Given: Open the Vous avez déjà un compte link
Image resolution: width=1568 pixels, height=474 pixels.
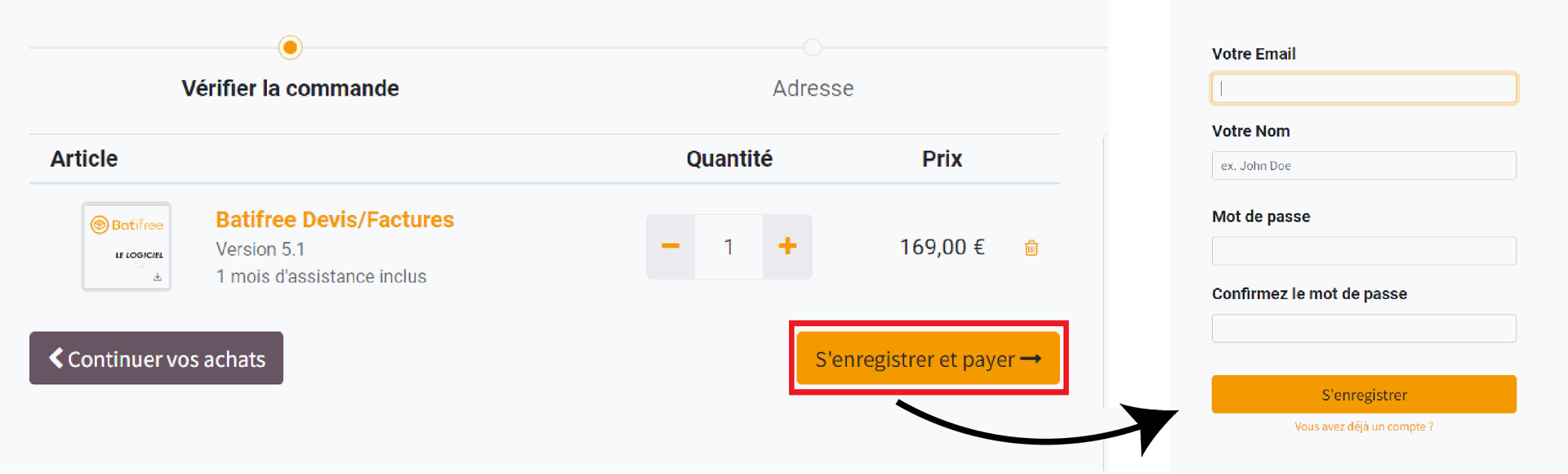Looking at the screenshot, I should [x=1364, y=427].
